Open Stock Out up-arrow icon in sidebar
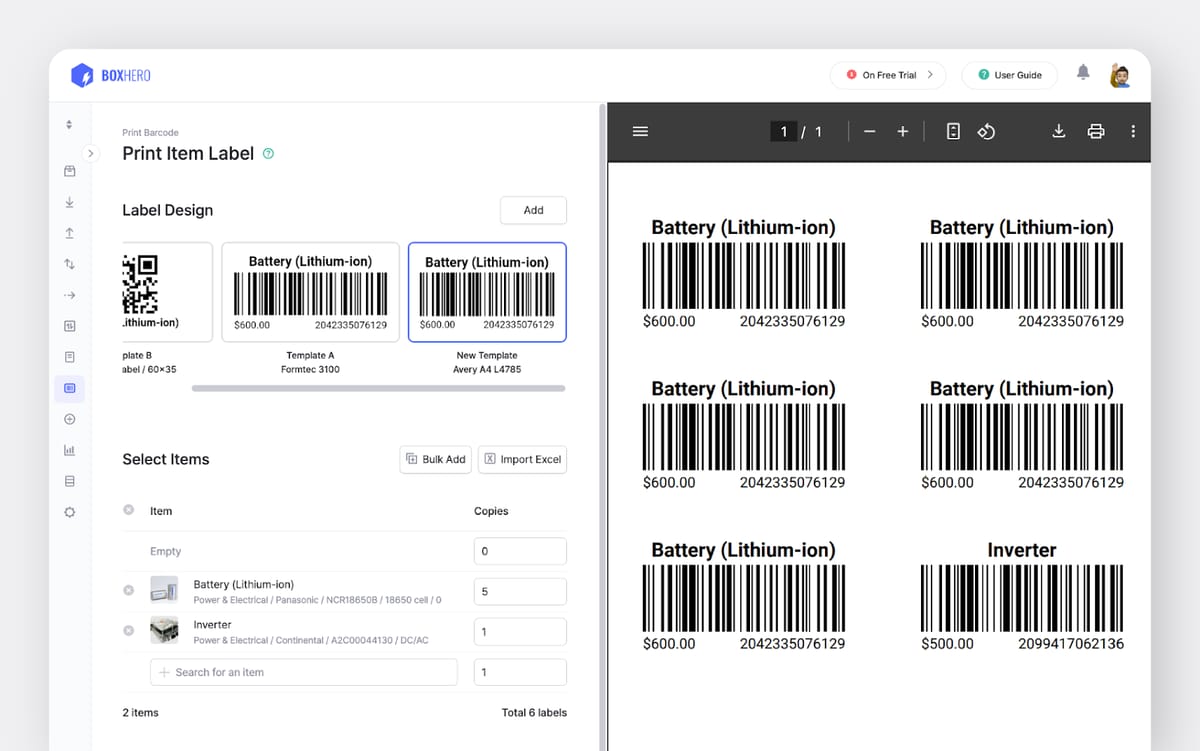The image size is (1200, 751). [x=69, y=233]
